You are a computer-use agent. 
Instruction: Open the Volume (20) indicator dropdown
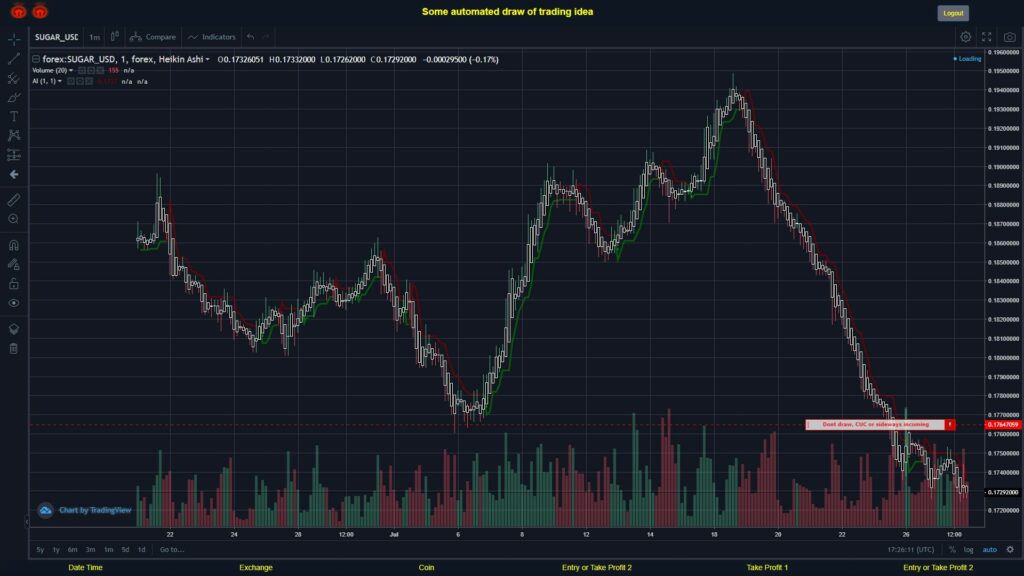pyautogui.click(x=71, y=71)
